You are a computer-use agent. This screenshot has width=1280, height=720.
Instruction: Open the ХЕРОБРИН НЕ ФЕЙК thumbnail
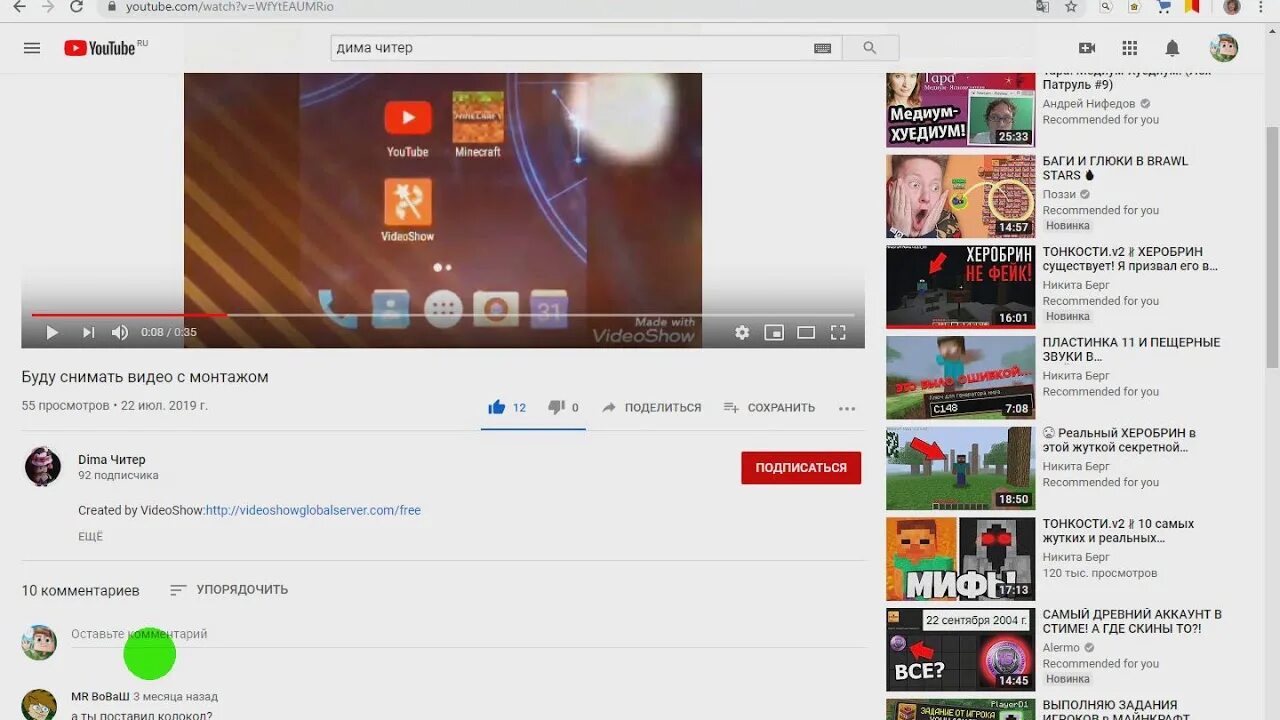(961, 286)
